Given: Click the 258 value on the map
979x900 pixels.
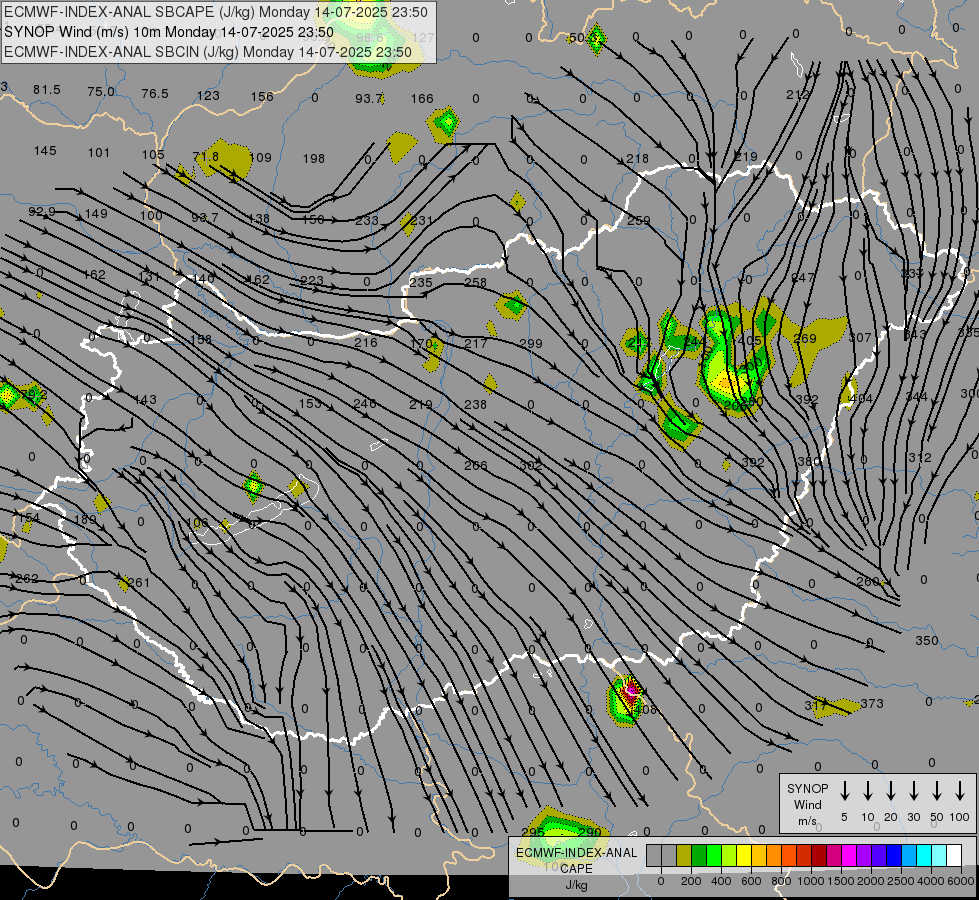Looking at the screenshot, I should tap(475, 282).
